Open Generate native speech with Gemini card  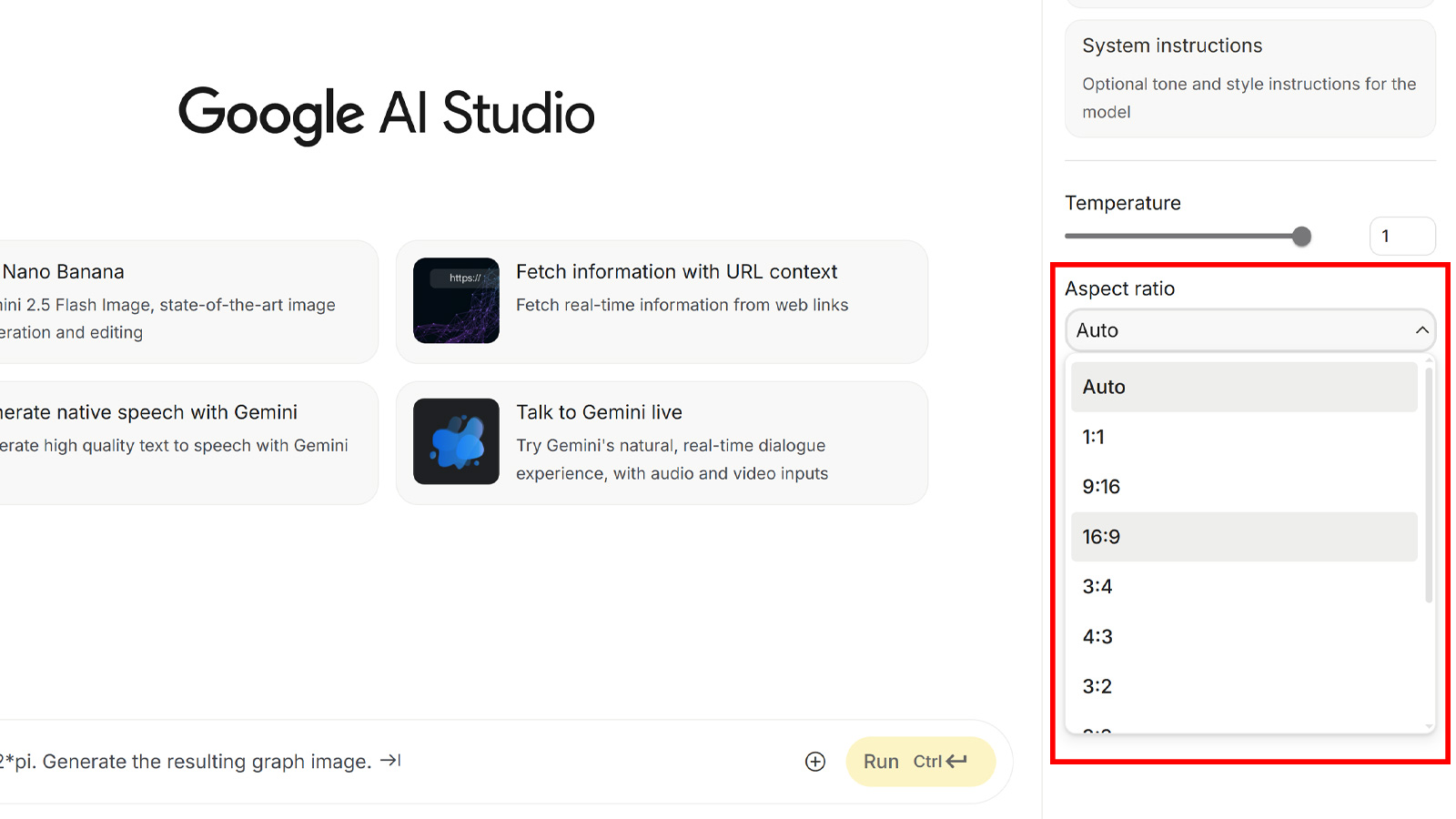click(x=182, y=442)
